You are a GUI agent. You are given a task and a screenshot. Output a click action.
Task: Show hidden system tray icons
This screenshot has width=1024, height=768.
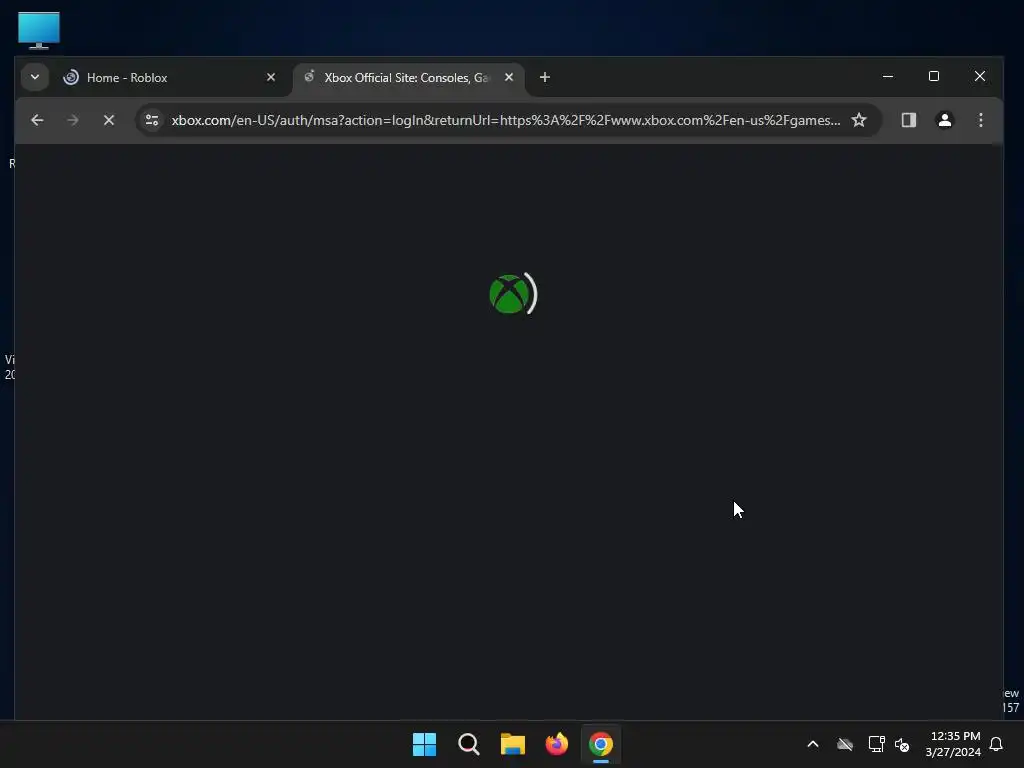tap(813, 744)
